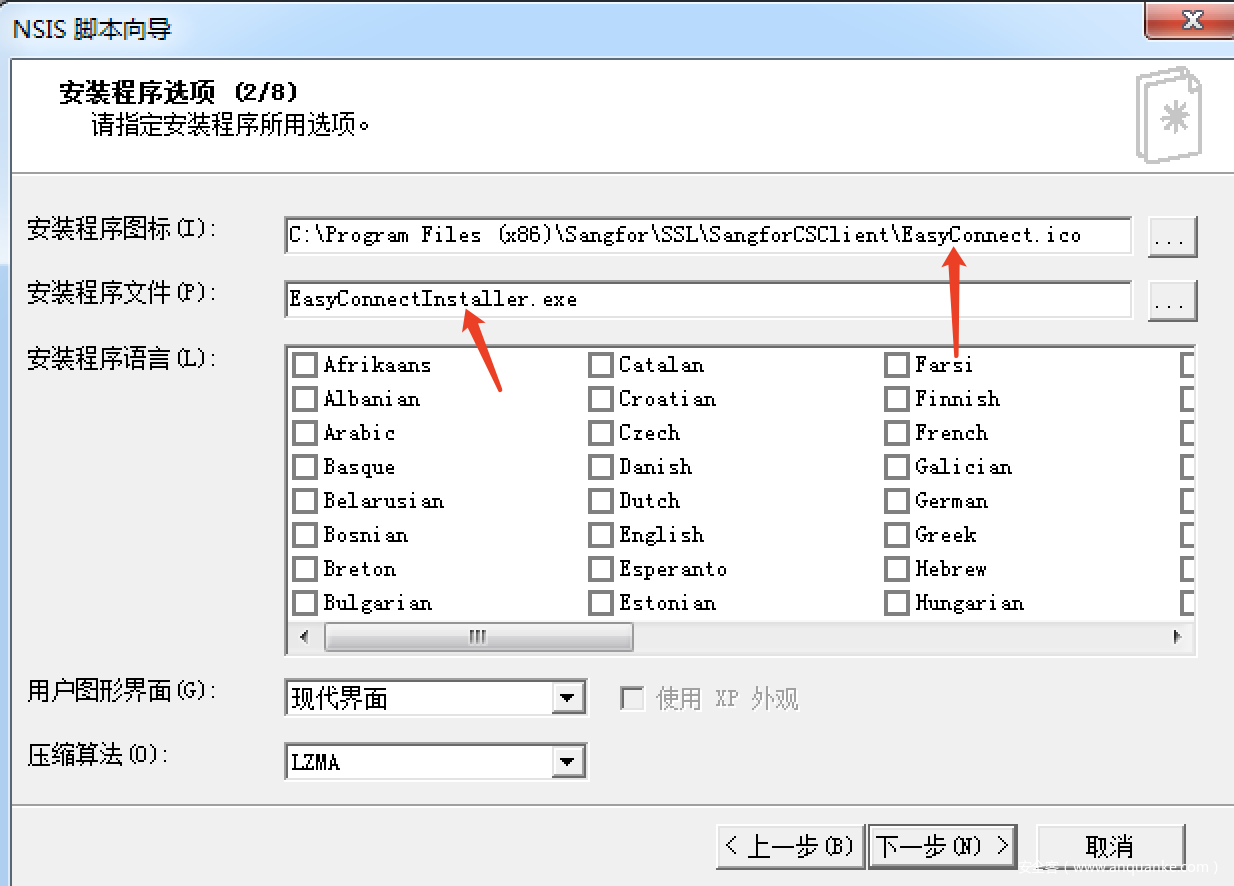Tick the Estonian language checkbox

pos(601,603)
